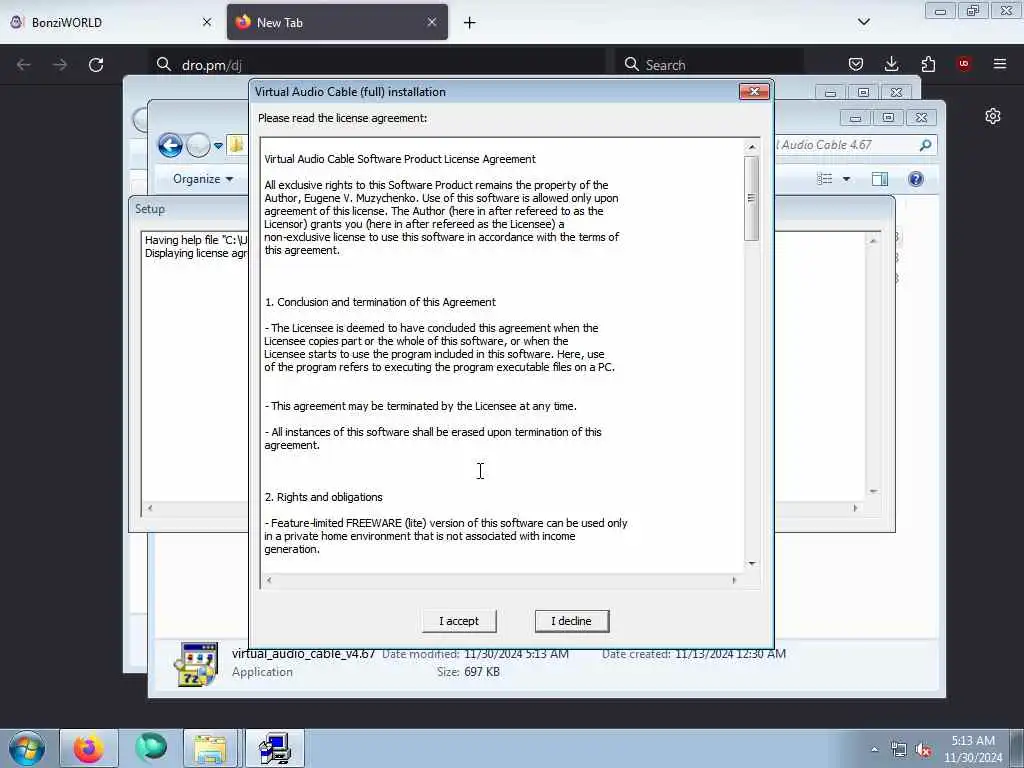Open the network tray icon
1024x768 pixels.
(x=899, y=750)
